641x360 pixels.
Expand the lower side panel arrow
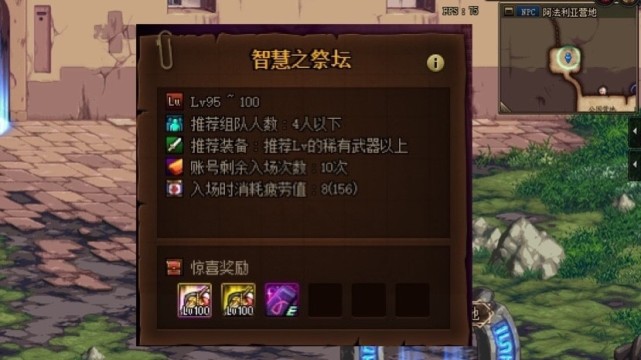click(x=634, y=165)
